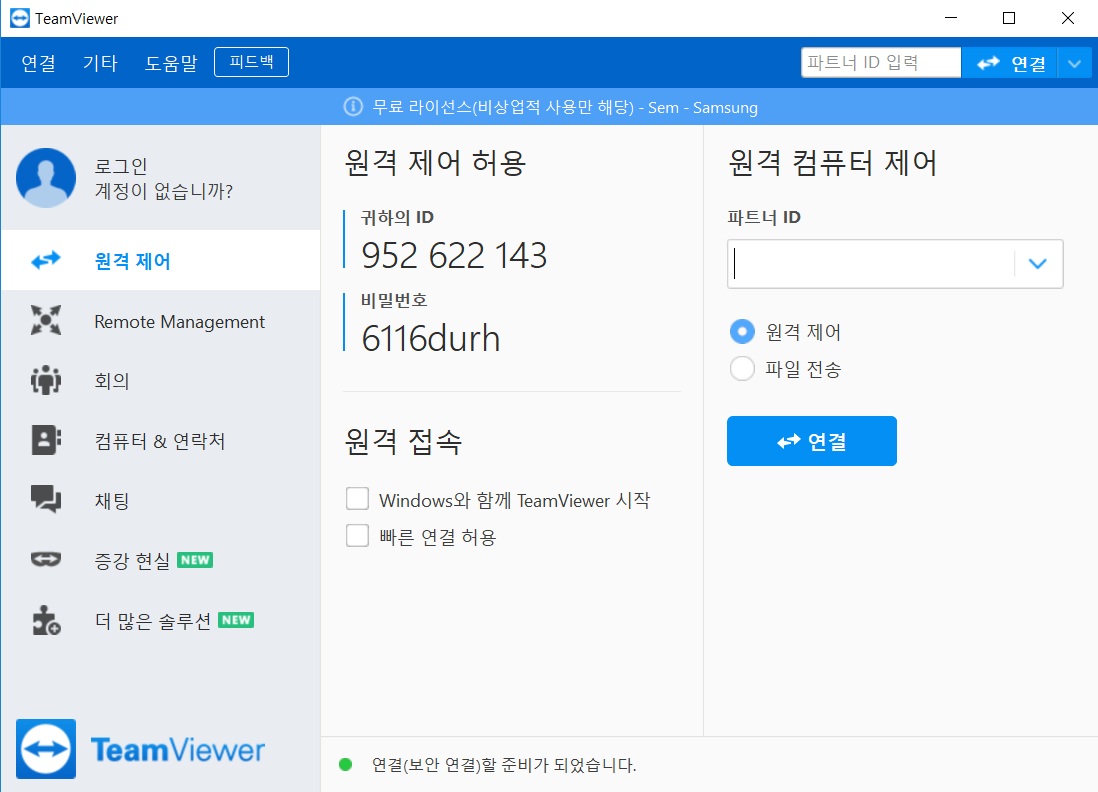Enable Windows와 함께 TeamViewer 시작 checkbox

coord(357,499)
